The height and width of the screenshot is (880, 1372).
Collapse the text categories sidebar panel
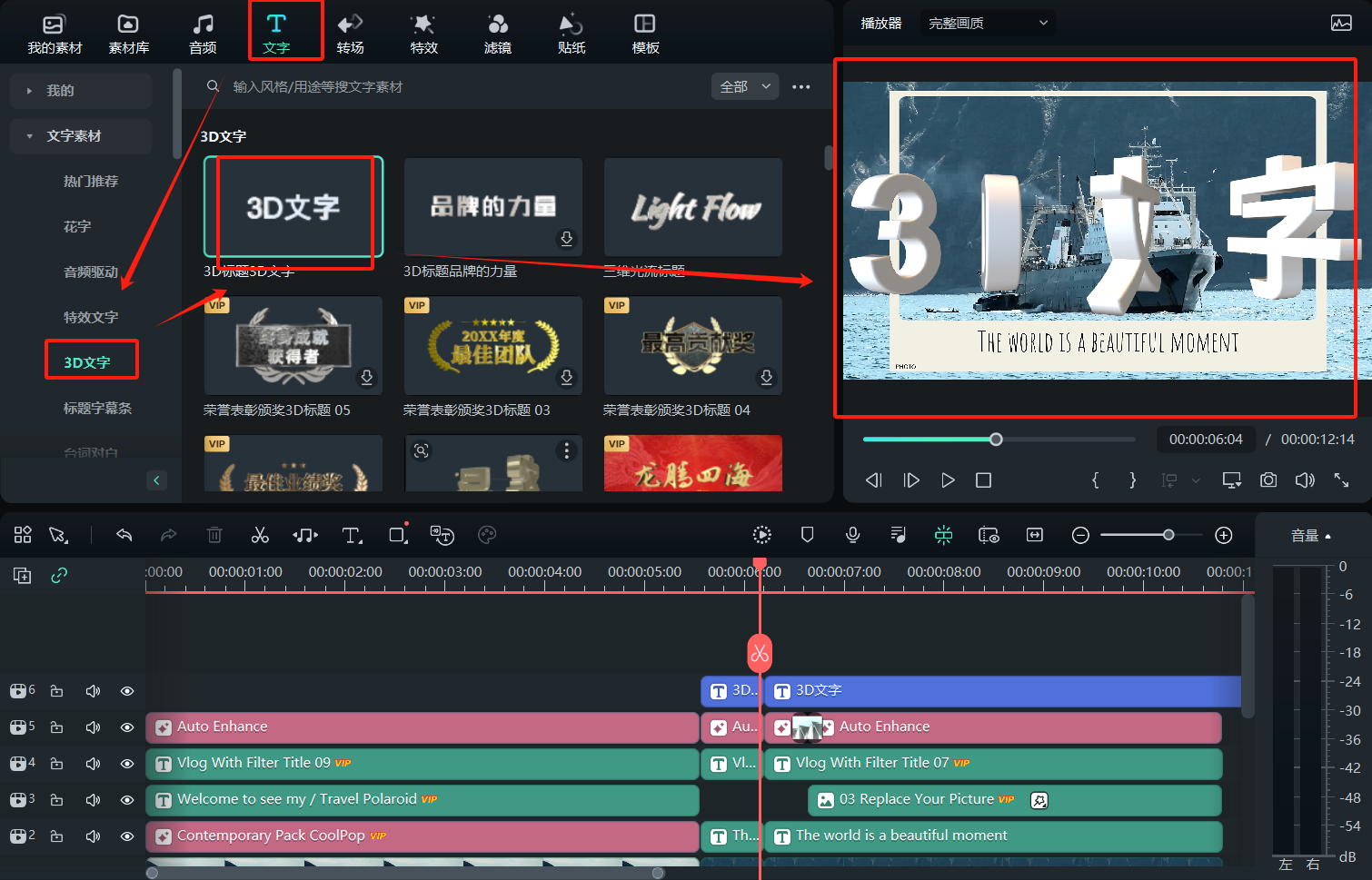tap(156, 480)
